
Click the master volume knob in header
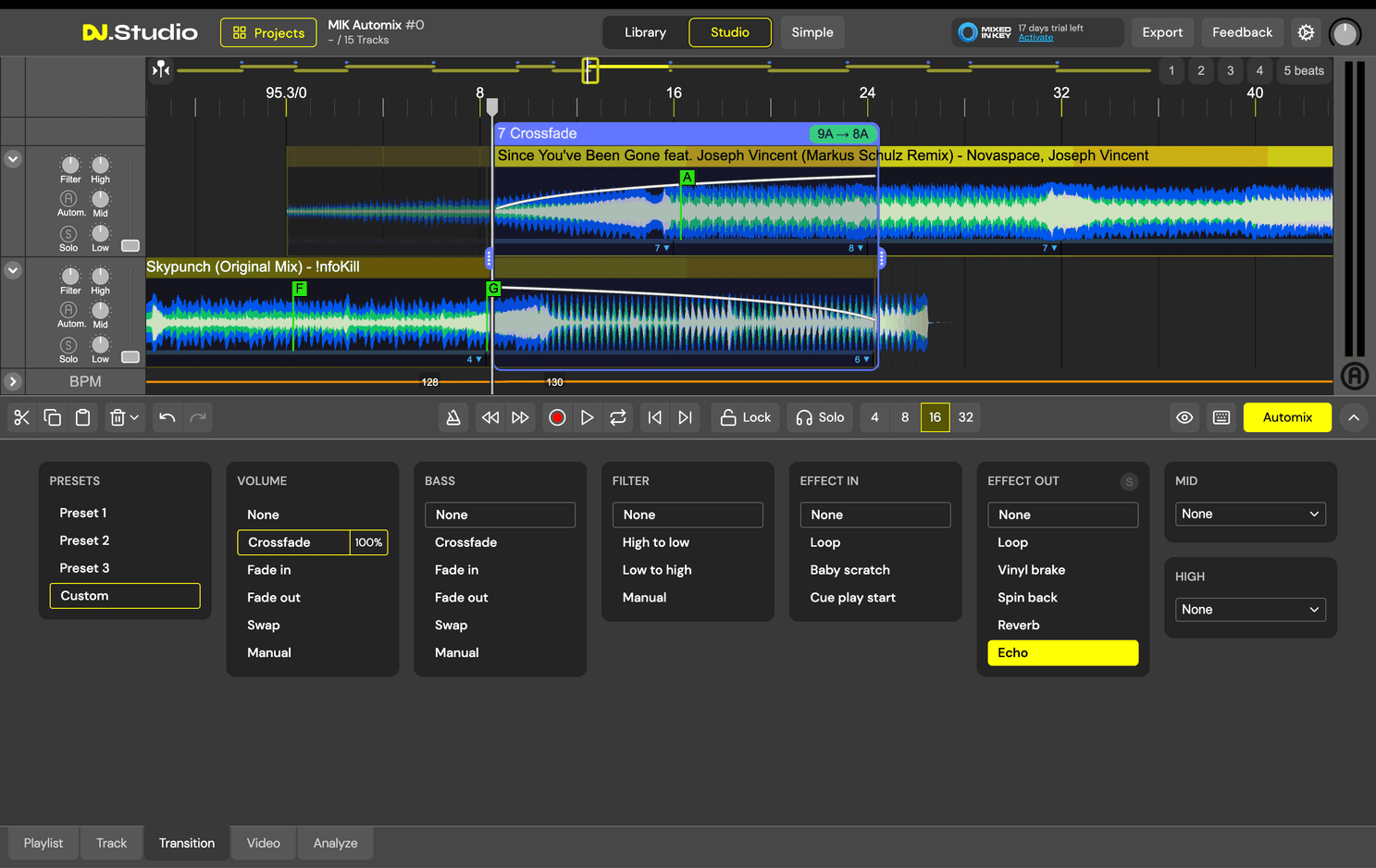click(1345, 33)
